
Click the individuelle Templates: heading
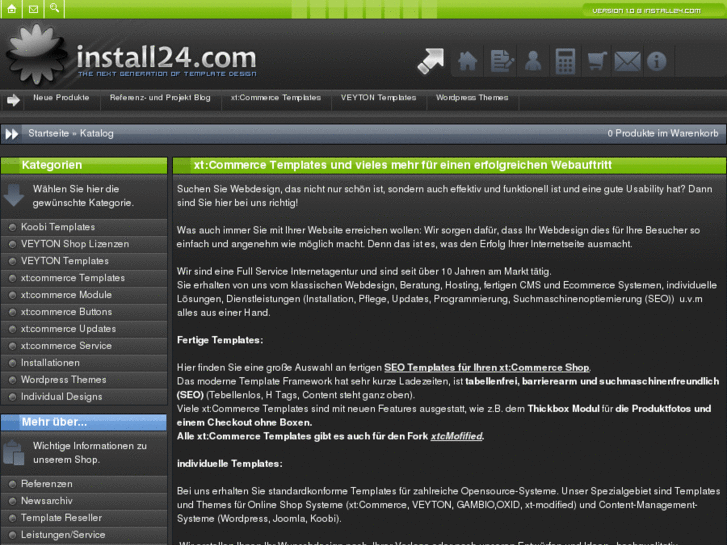[230, 463]
